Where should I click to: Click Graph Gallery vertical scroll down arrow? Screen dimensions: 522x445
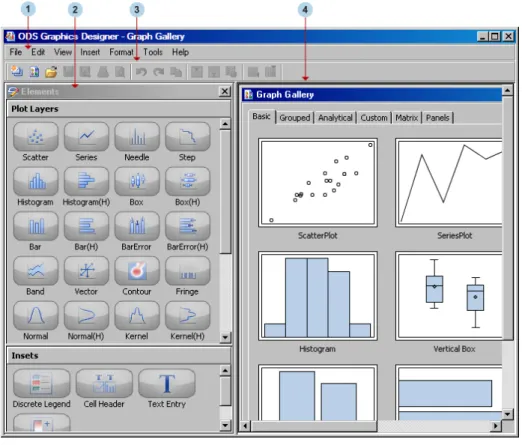(x=507, y=414)
